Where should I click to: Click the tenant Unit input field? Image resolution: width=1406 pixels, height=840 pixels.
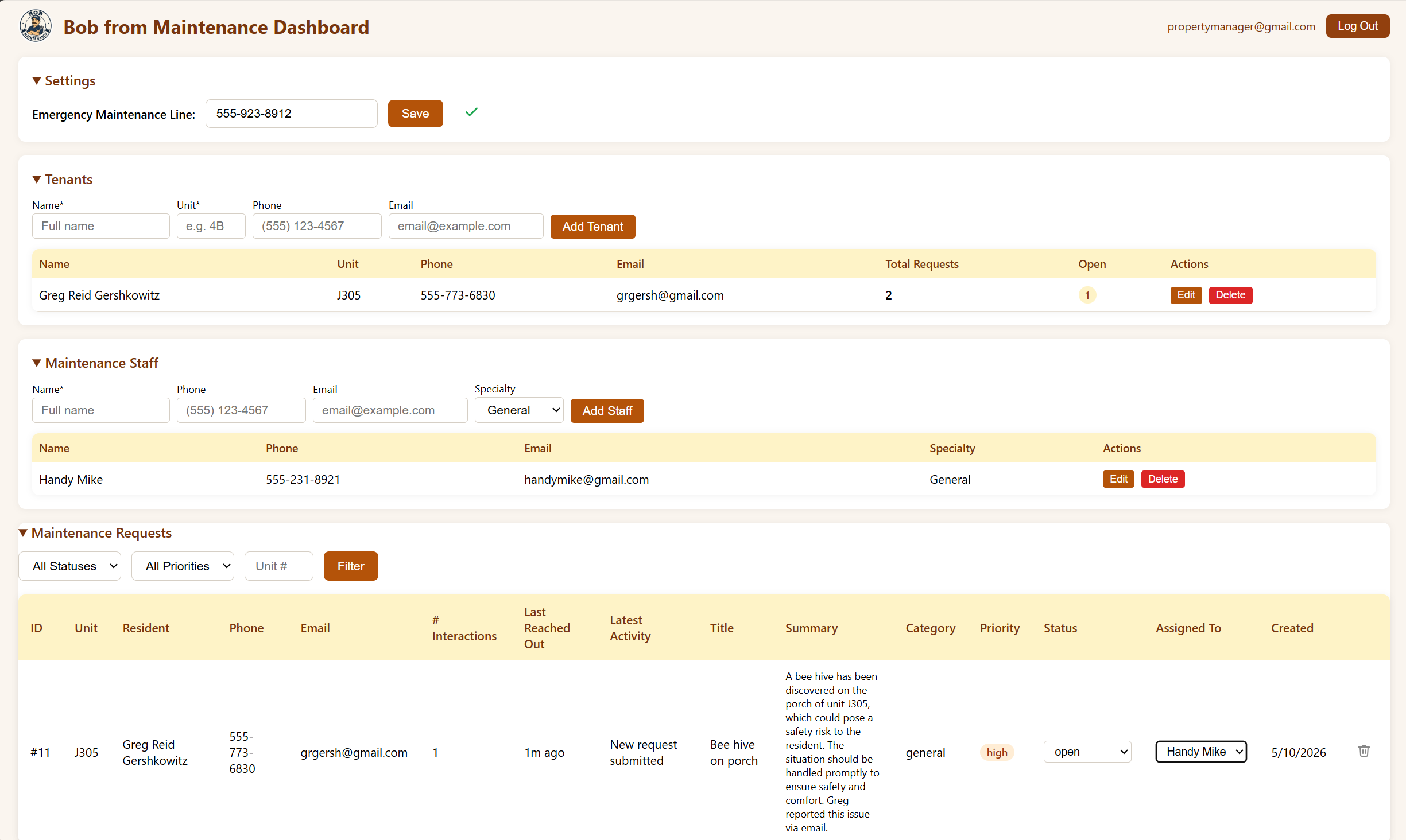pyautogui.click(x=211, y=226)
